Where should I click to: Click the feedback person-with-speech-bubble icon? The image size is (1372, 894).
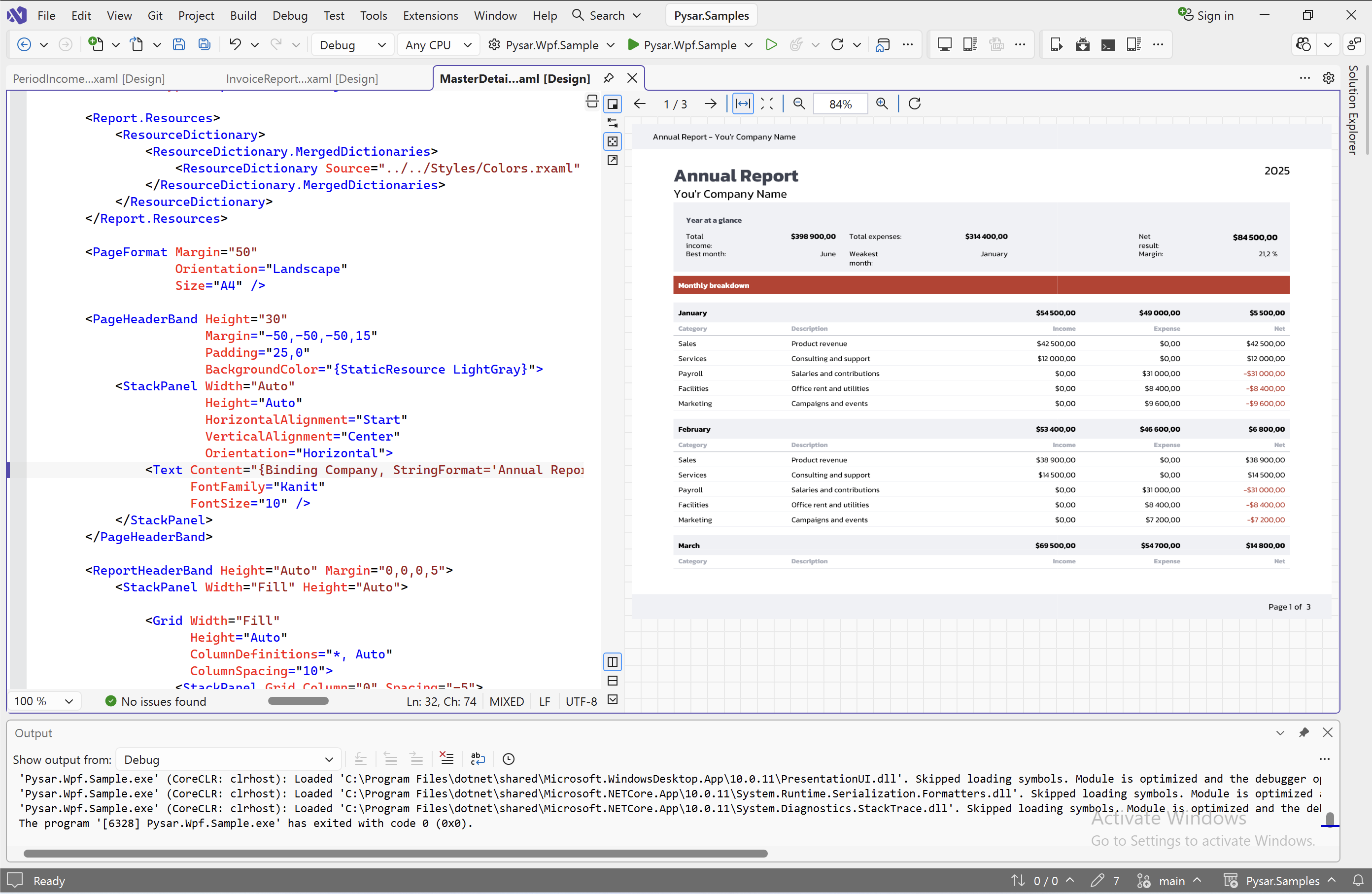click(1354, 44)
